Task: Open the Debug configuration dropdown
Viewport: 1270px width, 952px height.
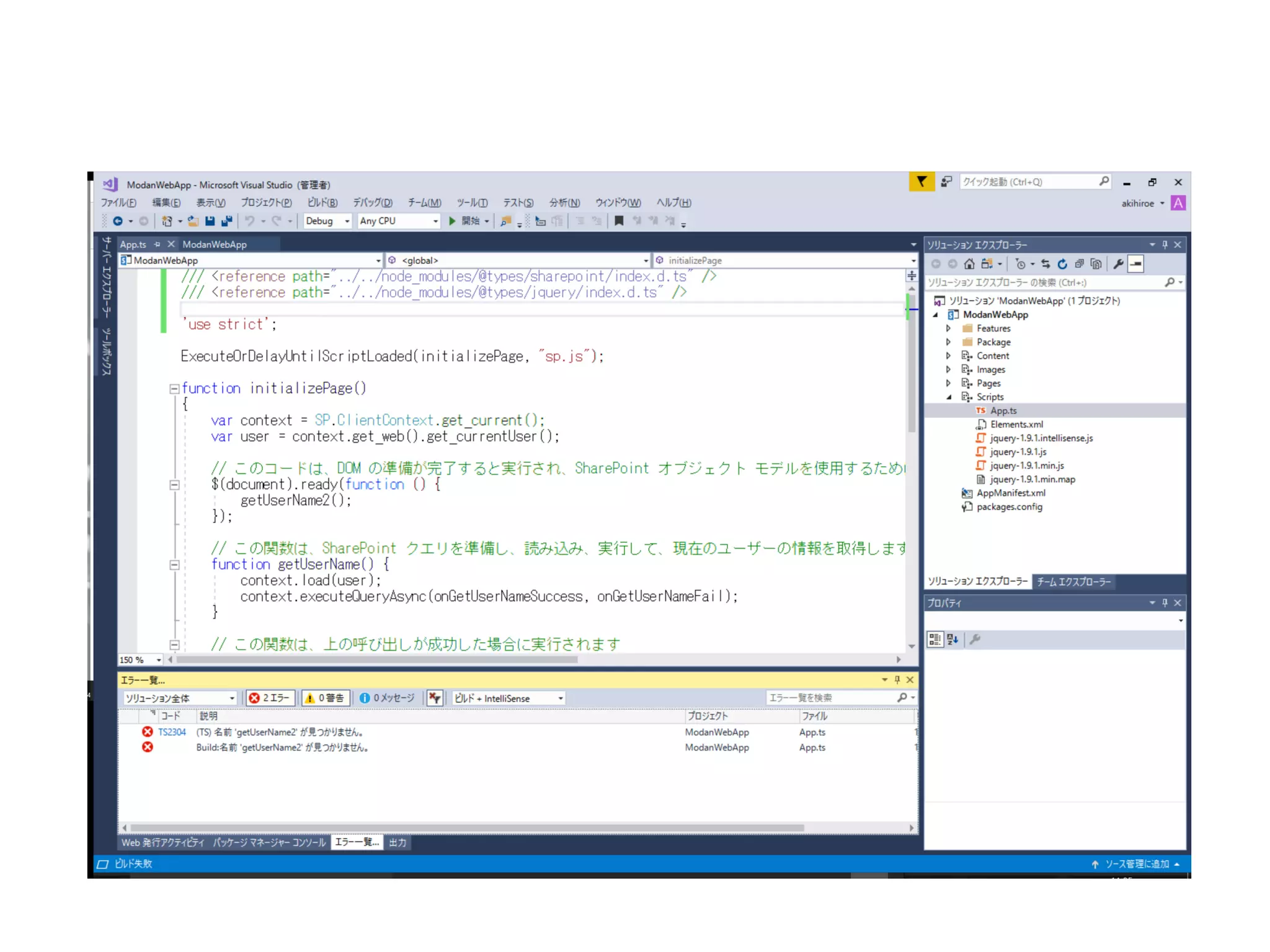Action: click(327, 221)
